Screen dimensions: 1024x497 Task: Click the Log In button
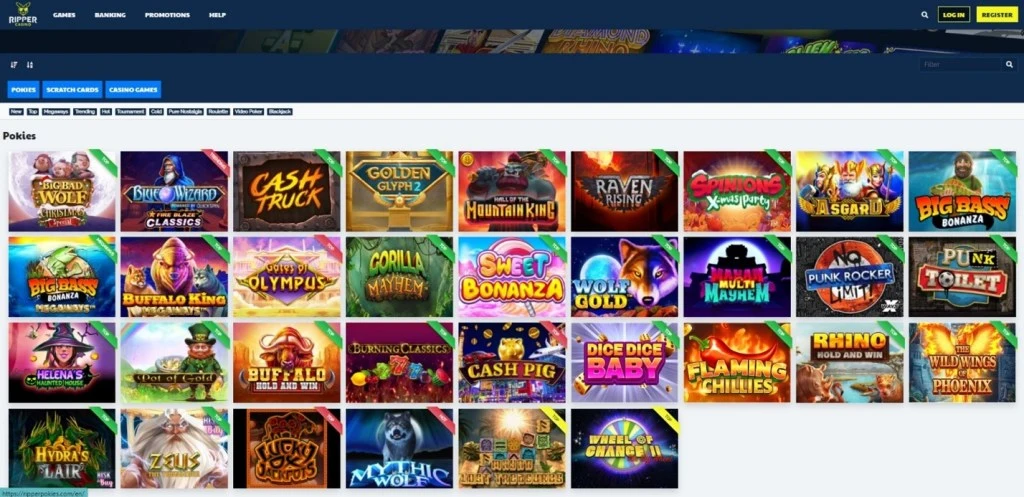953,14
